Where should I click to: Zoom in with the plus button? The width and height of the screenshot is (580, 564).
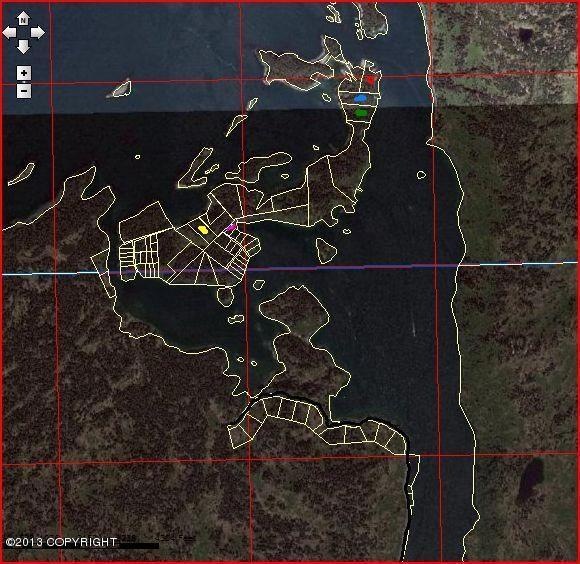pyautogui.click(x=24, y=73)
